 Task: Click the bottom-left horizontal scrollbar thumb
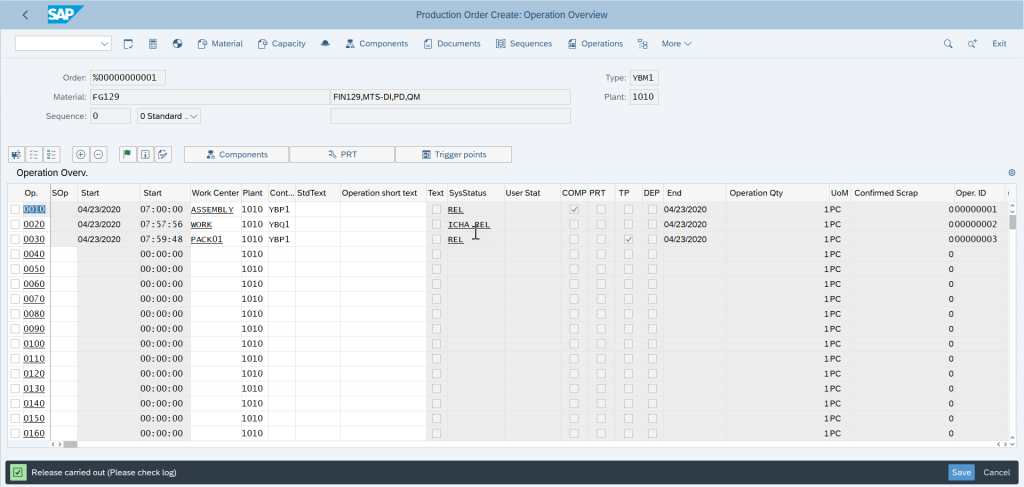pos(70,444)
